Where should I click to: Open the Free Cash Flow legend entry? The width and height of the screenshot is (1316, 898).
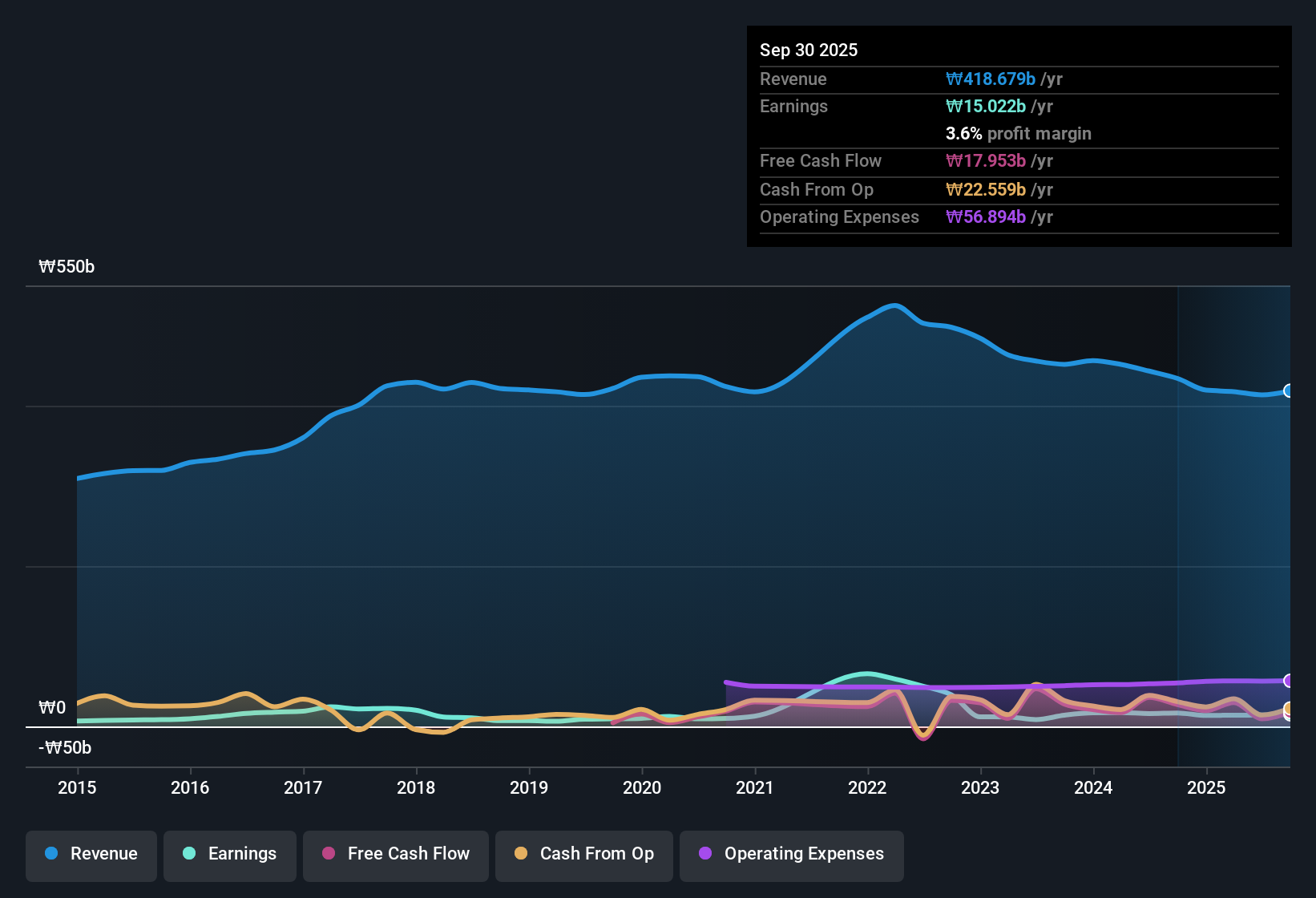[x=395, y=855]
